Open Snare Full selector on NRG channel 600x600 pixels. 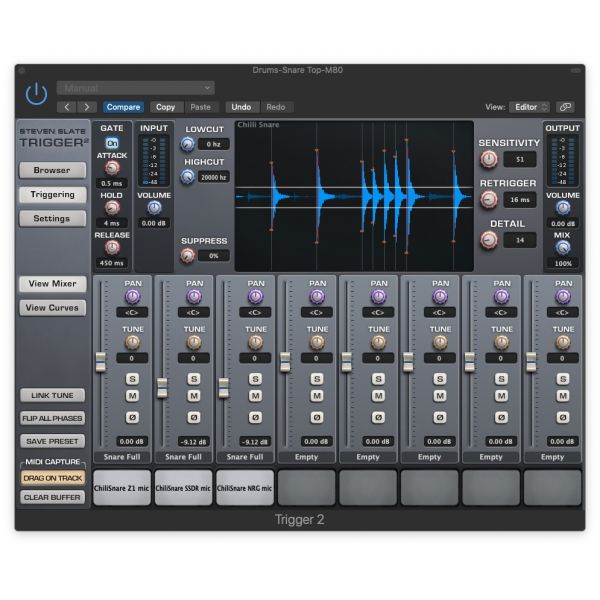[245, 457]
